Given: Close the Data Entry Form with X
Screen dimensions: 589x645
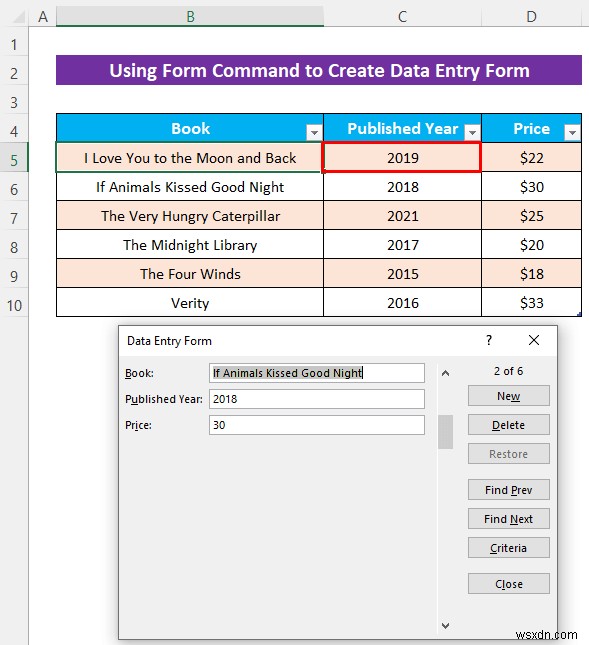Looking at the screenshot, I should click(534, 340).
